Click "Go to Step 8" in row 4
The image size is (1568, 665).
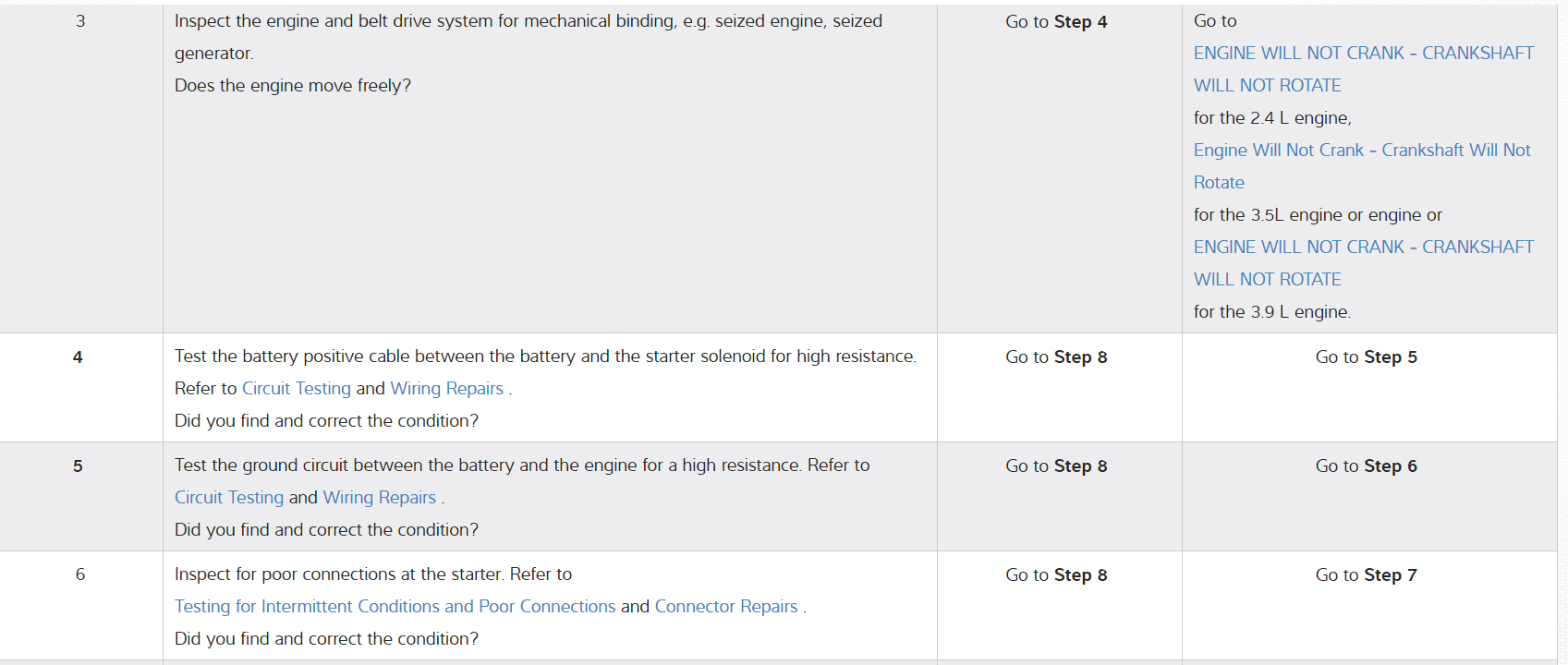(x=1056, y=357)
